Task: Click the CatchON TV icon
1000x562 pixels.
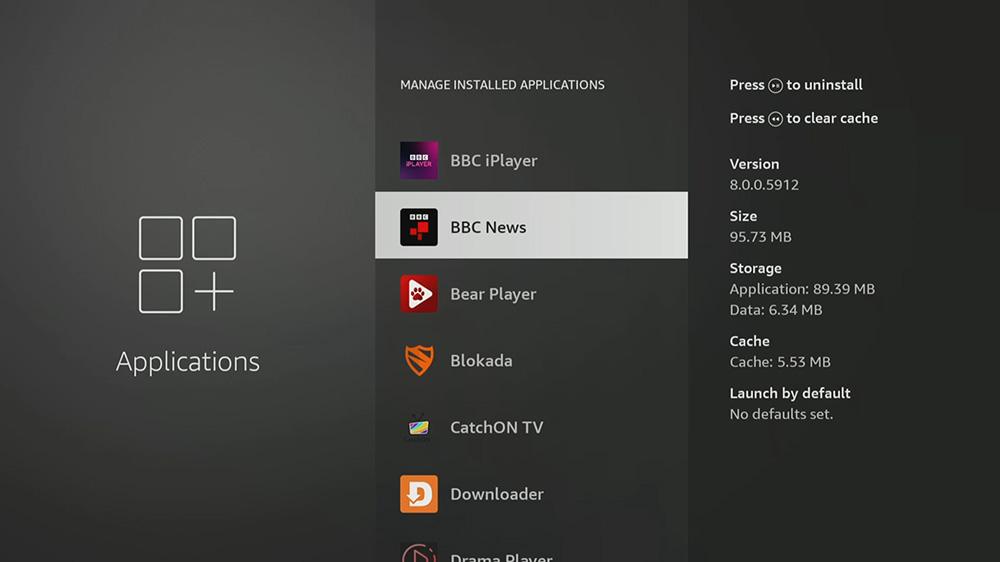Action: coord(419,427)
